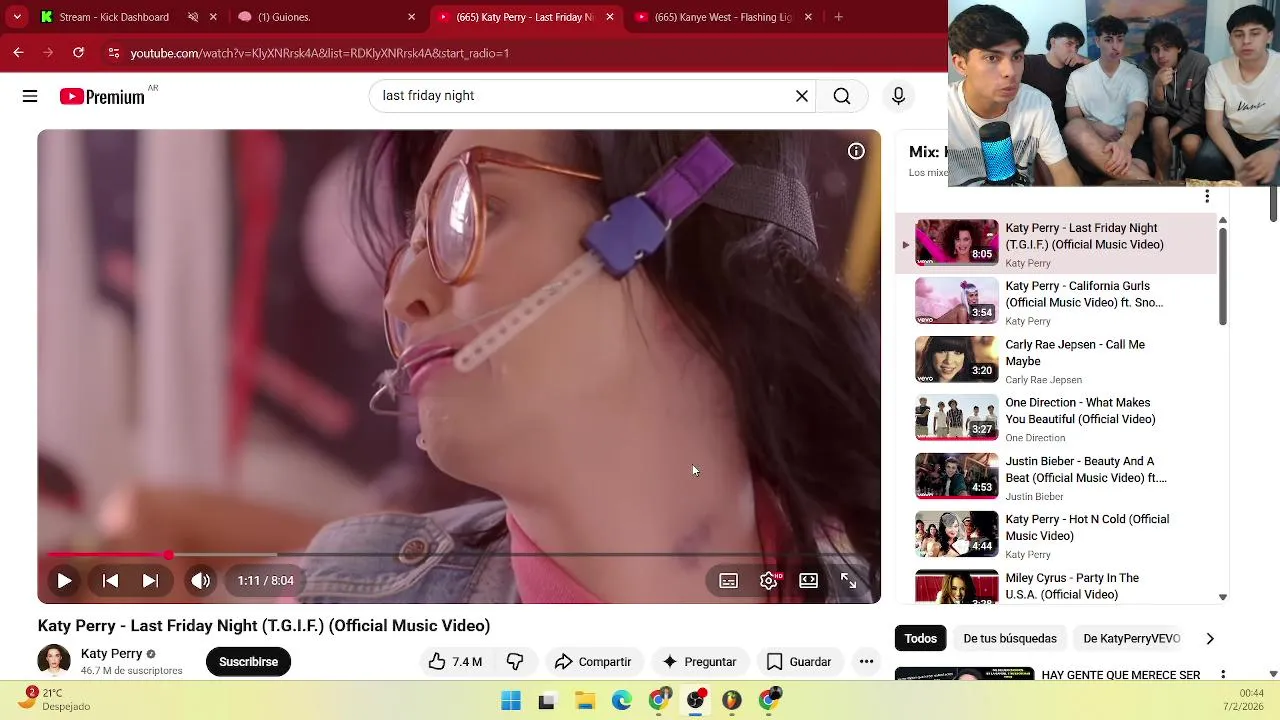
Task: Open OBS Studio from the taskbar
Action: [695, 700]
